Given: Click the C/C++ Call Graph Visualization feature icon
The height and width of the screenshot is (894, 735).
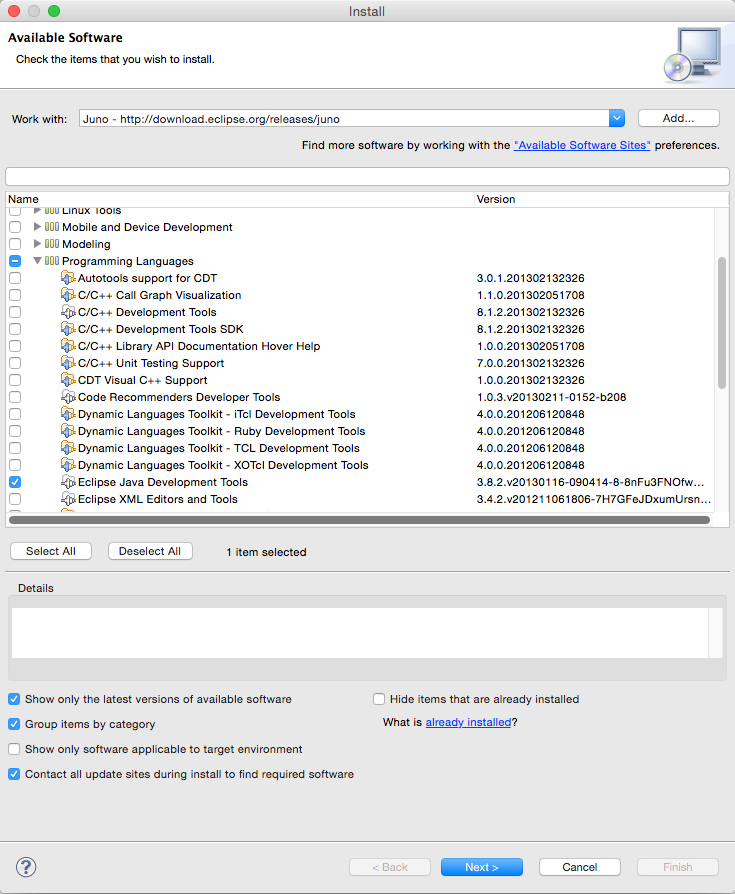Looking at the screenshot, I should (68, 295).
